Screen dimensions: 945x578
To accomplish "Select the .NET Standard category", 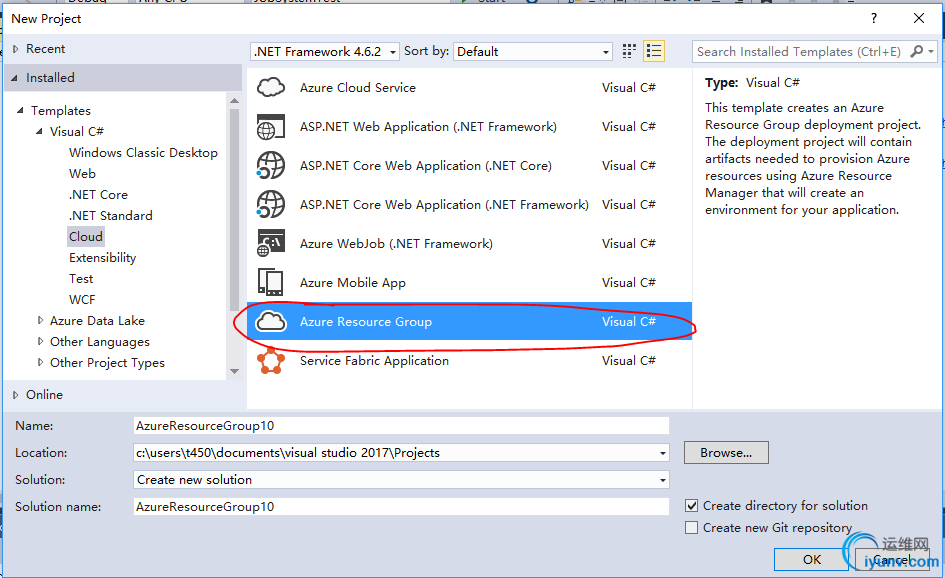I will [x=111, y=215].
